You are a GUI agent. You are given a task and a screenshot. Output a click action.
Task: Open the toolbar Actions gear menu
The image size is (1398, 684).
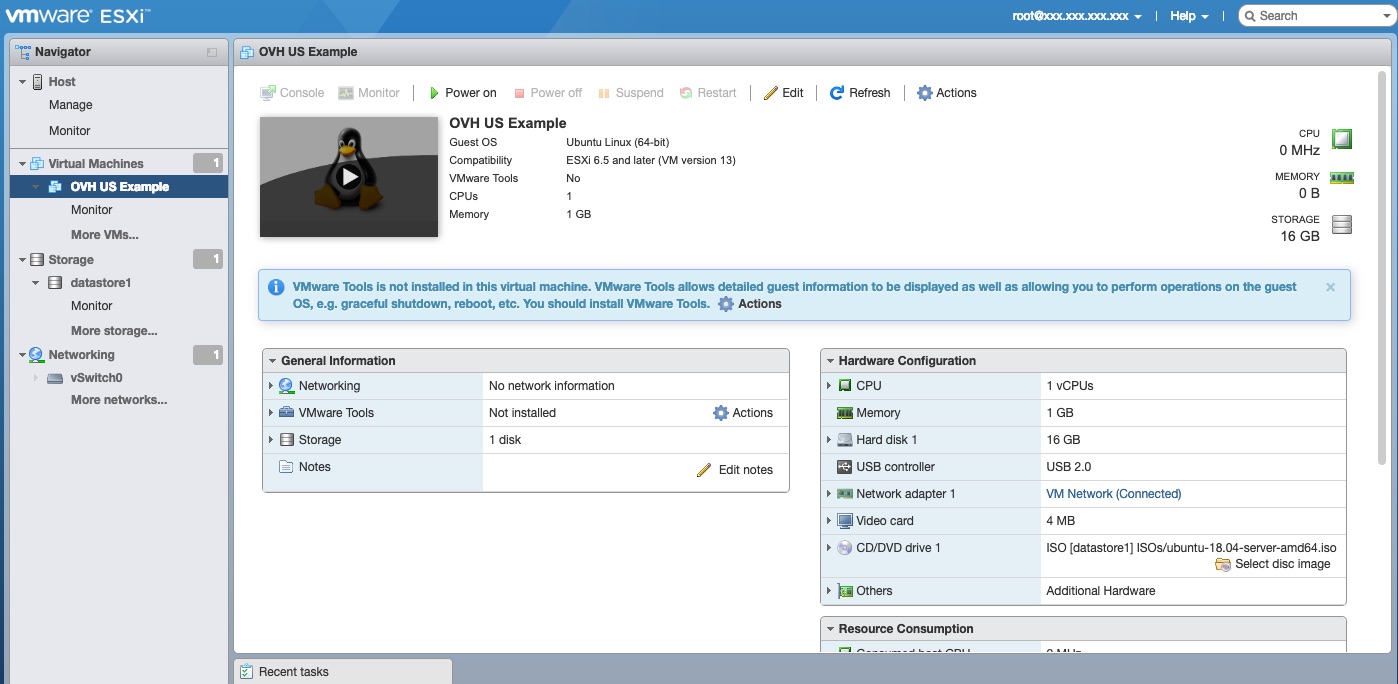(947, 93)
